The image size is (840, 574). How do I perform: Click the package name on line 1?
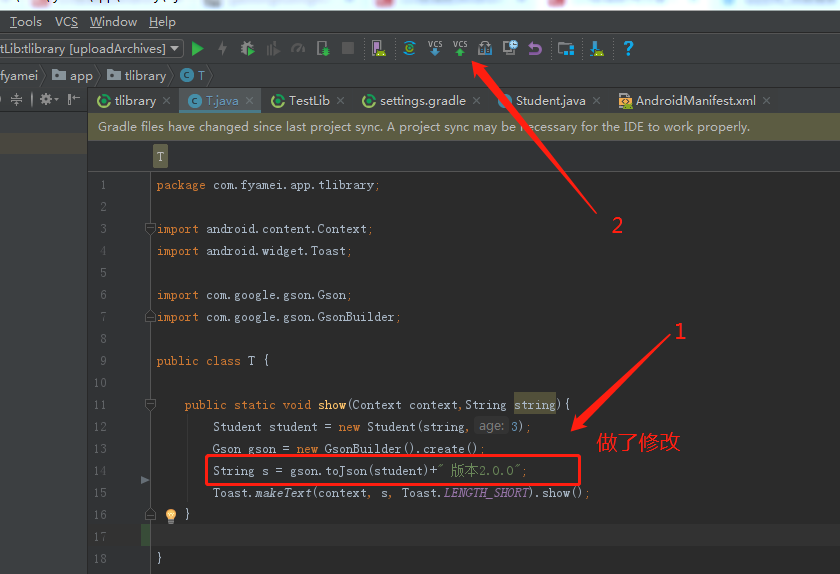[x=293, y=185]
